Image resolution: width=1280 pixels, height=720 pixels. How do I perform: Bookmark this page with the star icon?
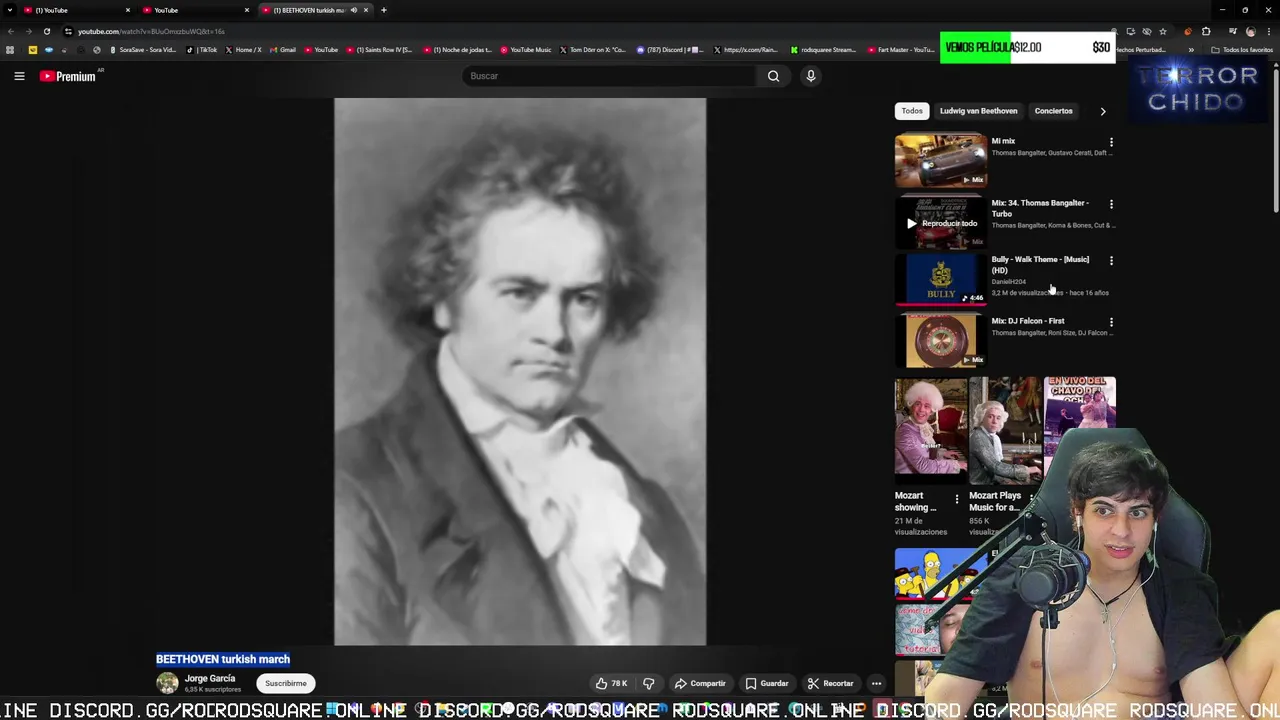click(x=1162, y=31)
